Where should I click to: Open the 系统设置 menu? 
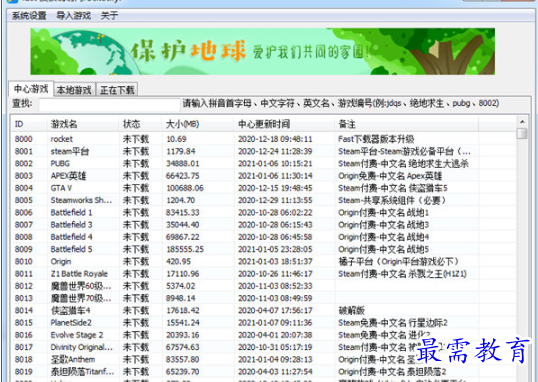point(29,15)
